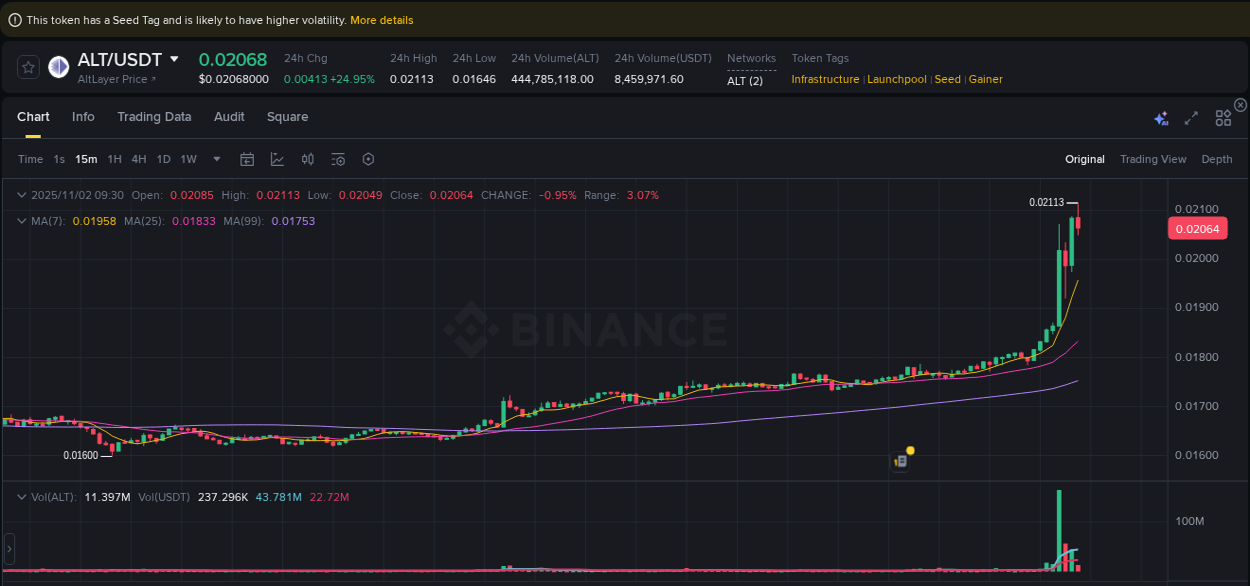Screen dimensions: 1250x586
Task: Collapse the OHLC price info row
Action: (x=21, y=195)
